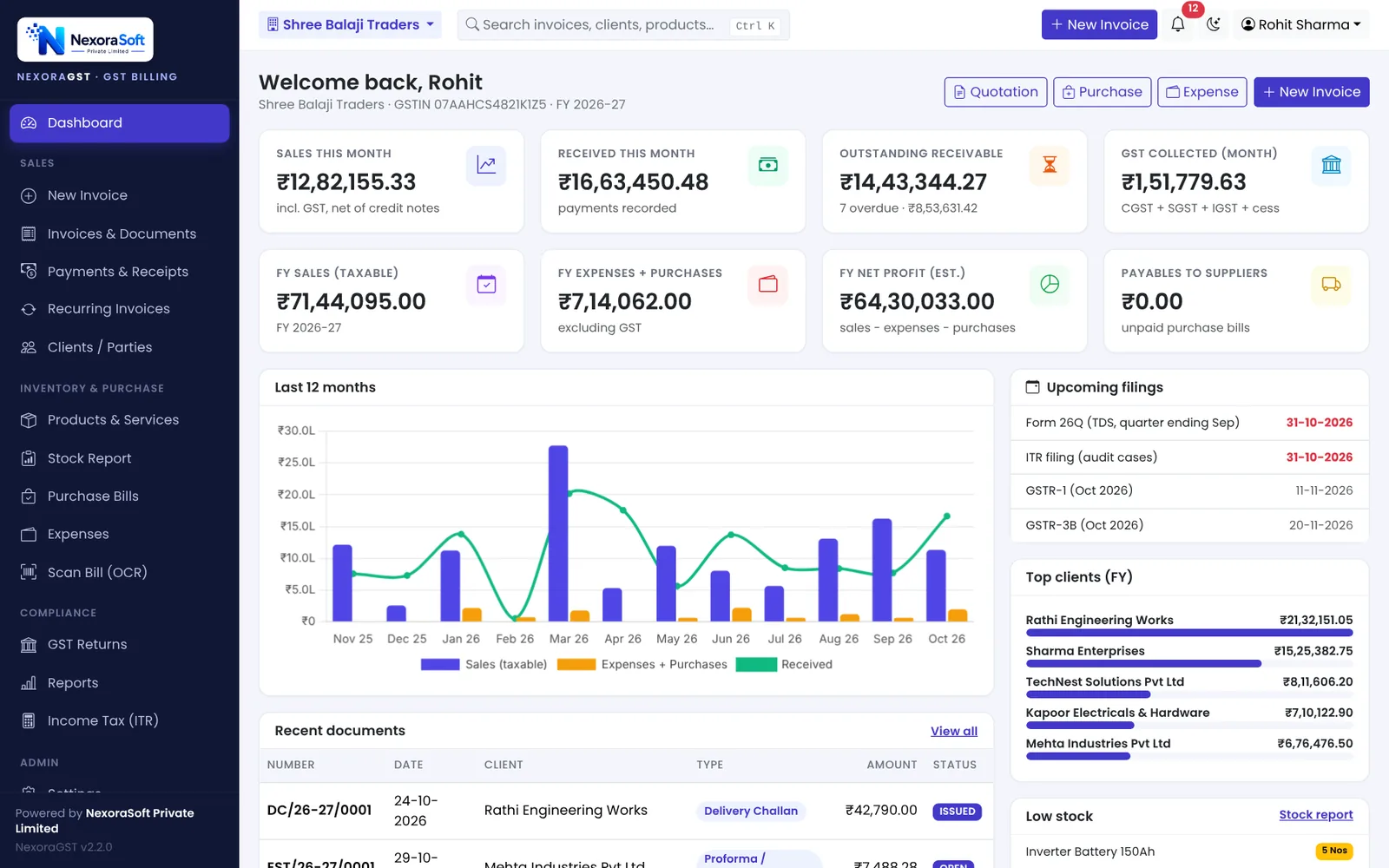Click the Expense button
This screenshot has height=868, width=1389.
click(x=1201, y=92)
